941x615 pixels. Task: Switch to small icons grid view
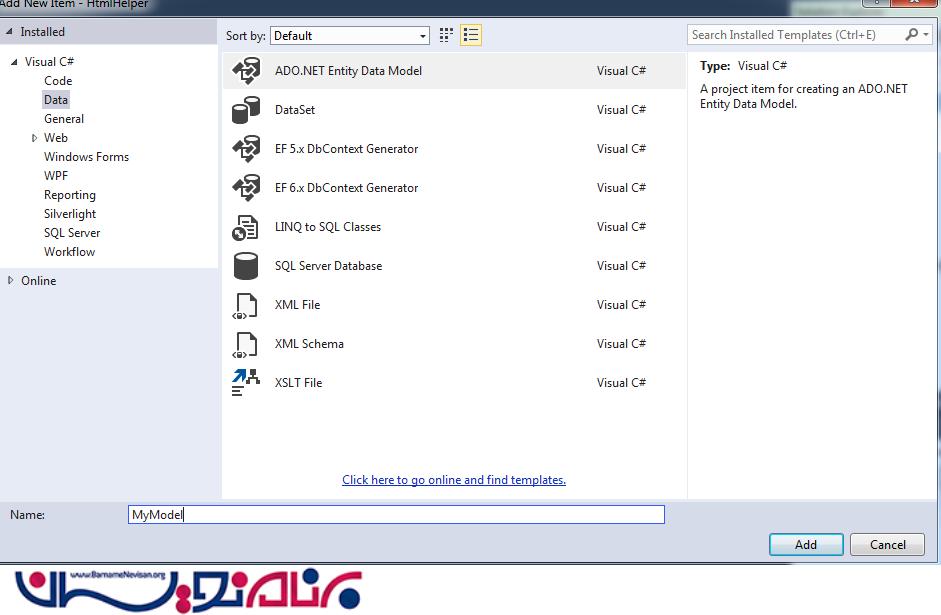446,35
